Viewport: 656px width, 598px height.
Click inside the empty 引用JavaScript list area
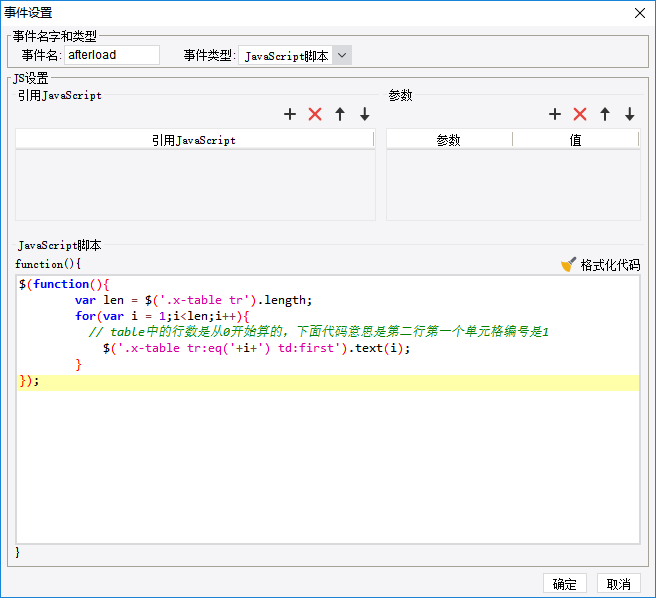point(195,185)
